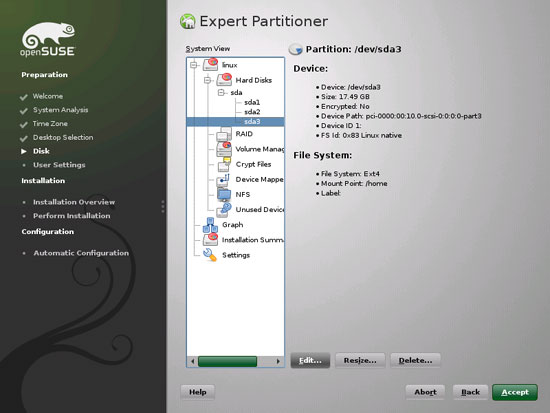Click the Perform Installation step

(x=72, y=215)
